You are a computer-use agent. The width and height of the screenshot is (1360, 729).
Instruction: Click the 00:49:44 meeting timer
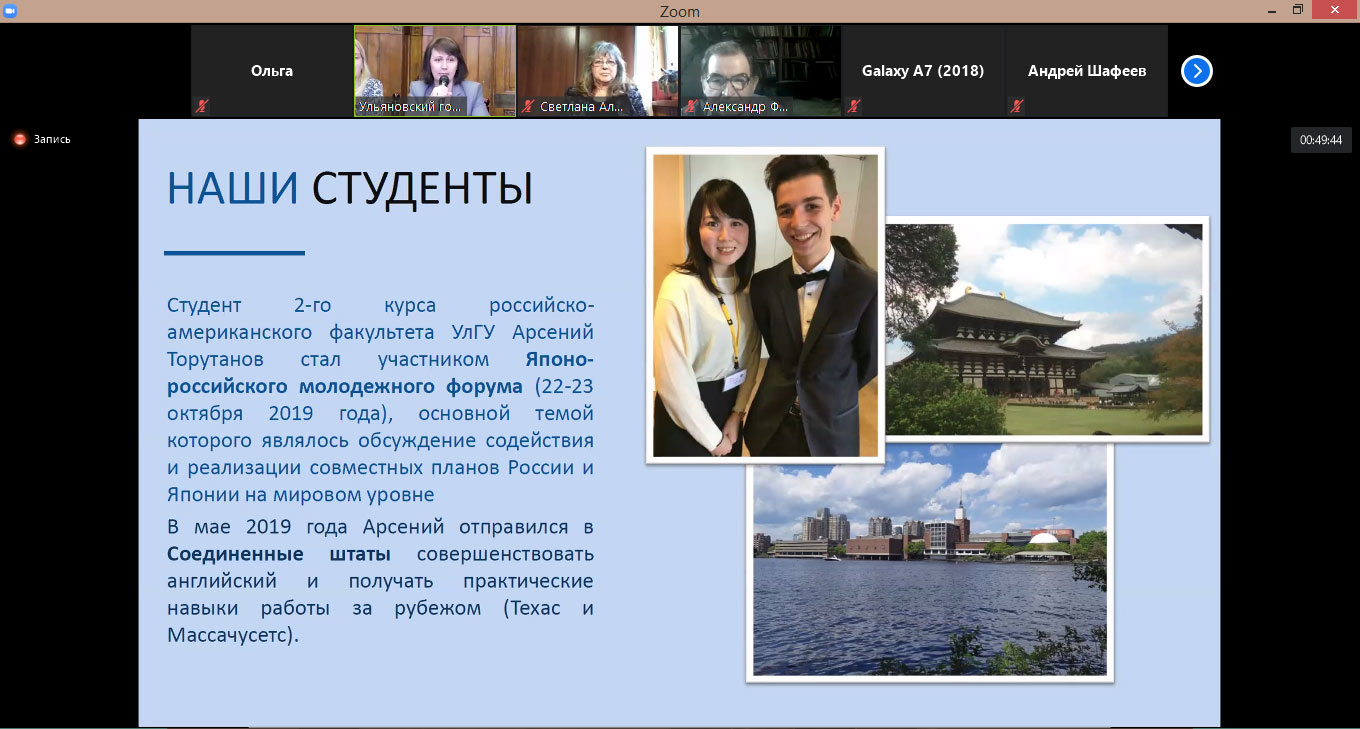click(1320, 141)
